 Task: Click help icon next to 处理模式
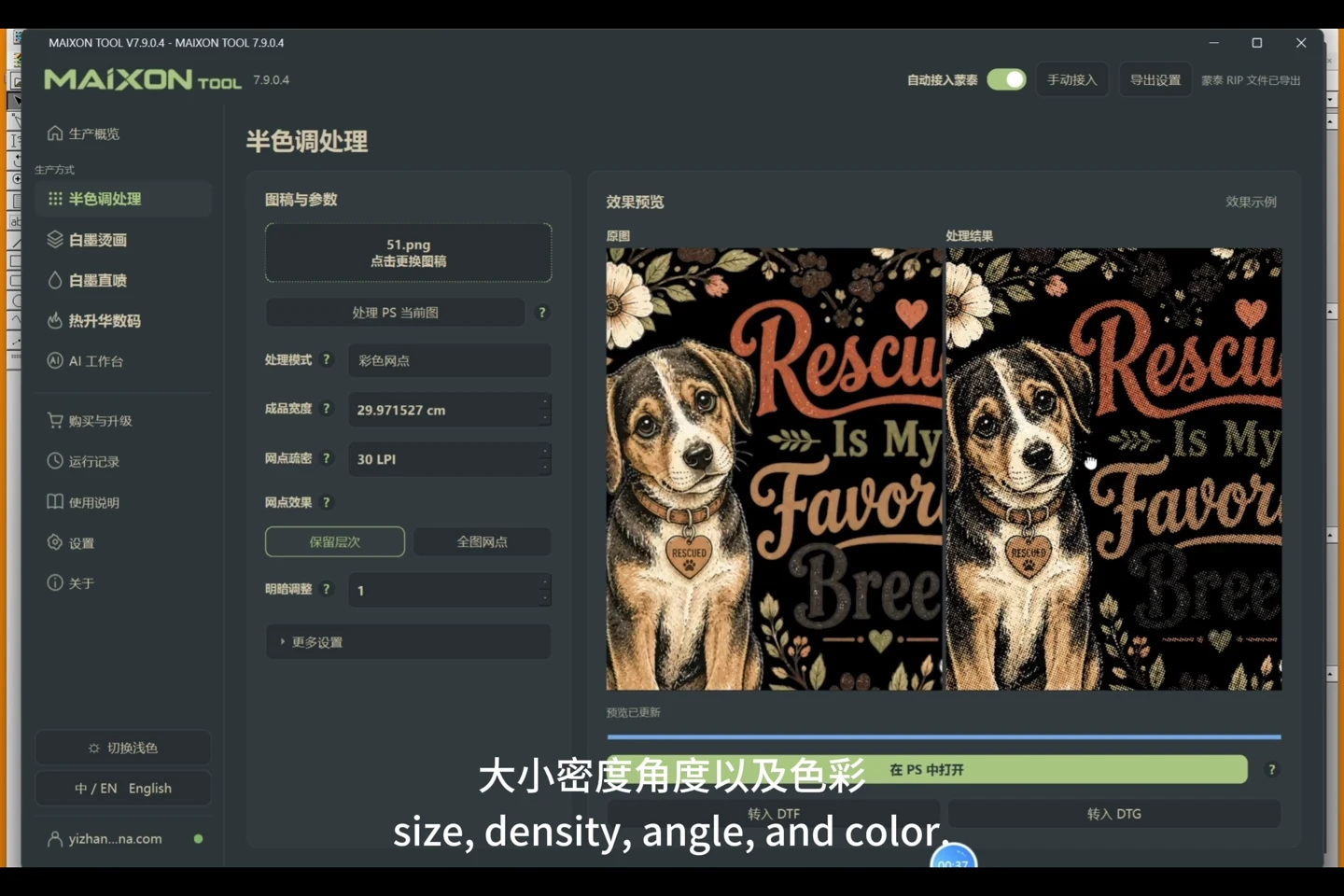327,359
